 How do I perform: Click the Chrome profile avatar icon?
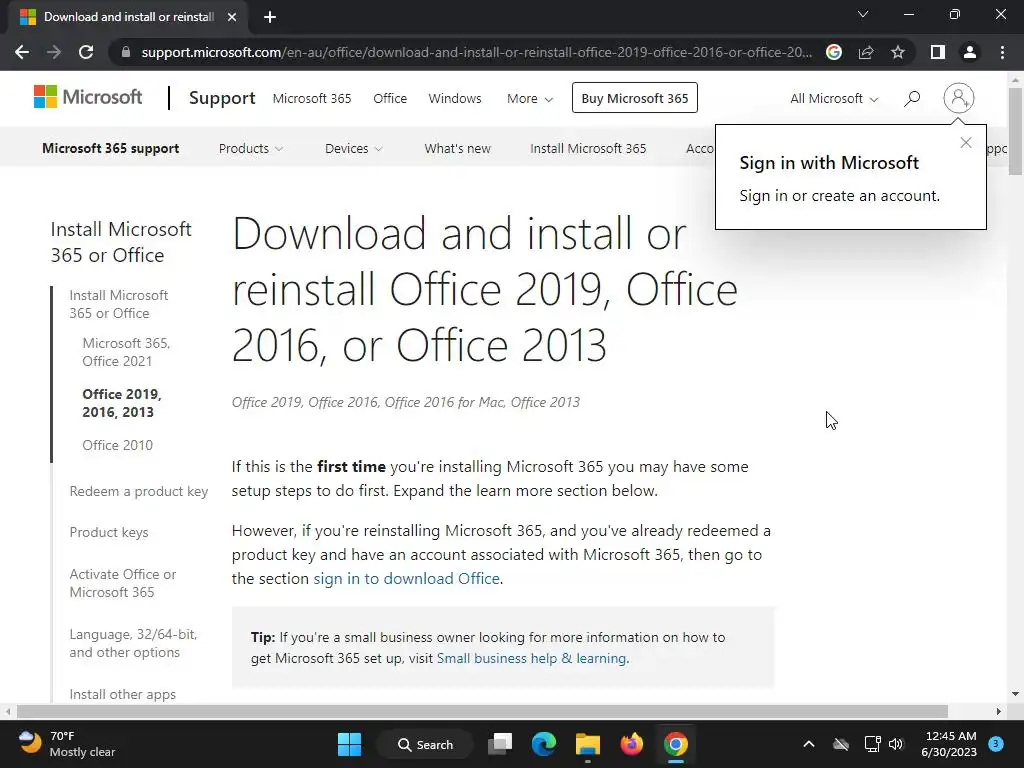point(970,52)
